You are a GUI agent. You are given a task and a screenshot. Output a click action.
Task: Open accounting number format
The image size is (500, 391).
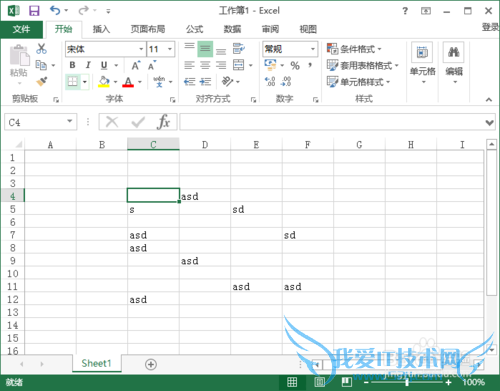pos(270,65)
